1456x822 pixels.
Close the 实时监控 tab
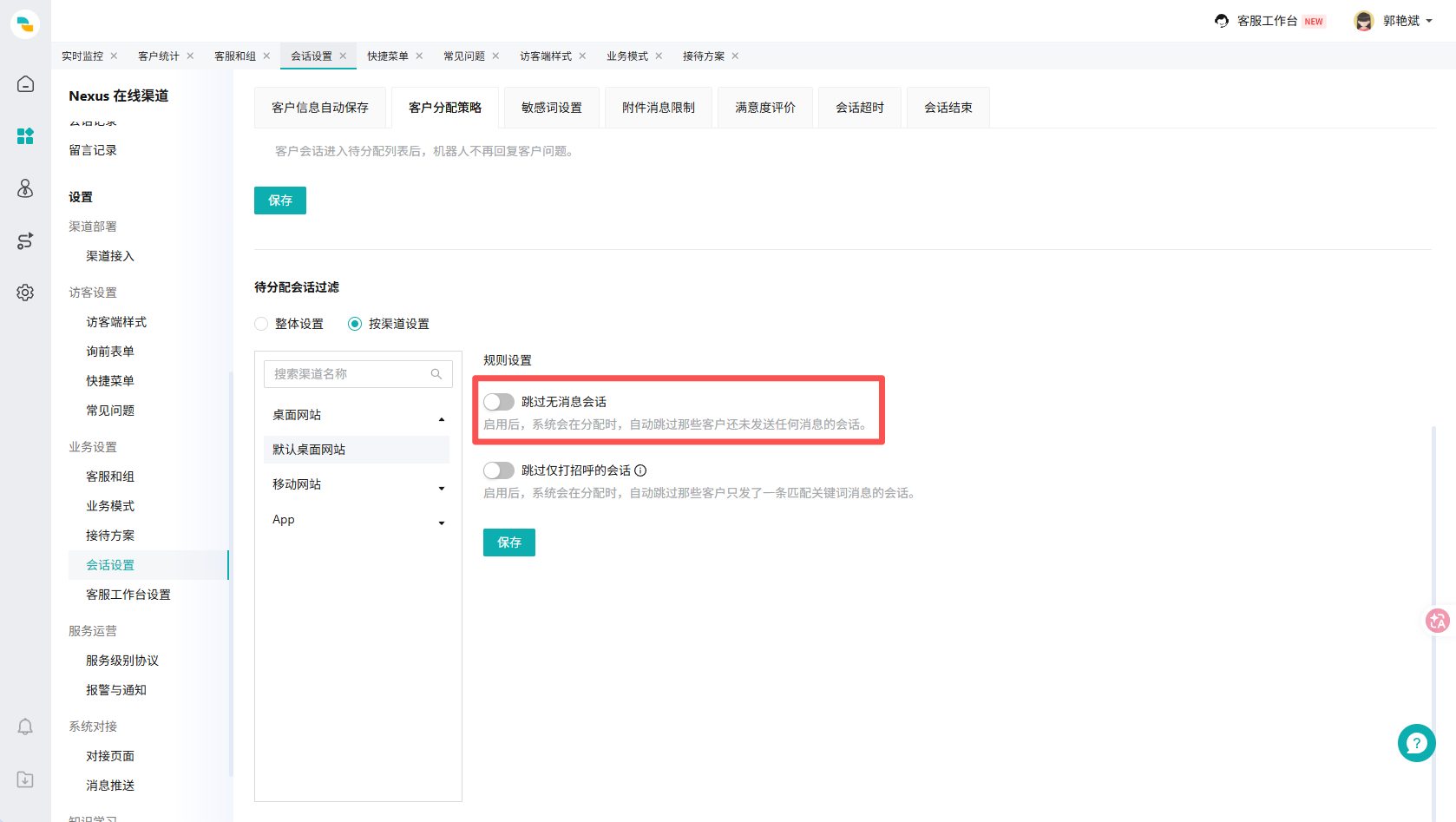(x=114, y=56)
